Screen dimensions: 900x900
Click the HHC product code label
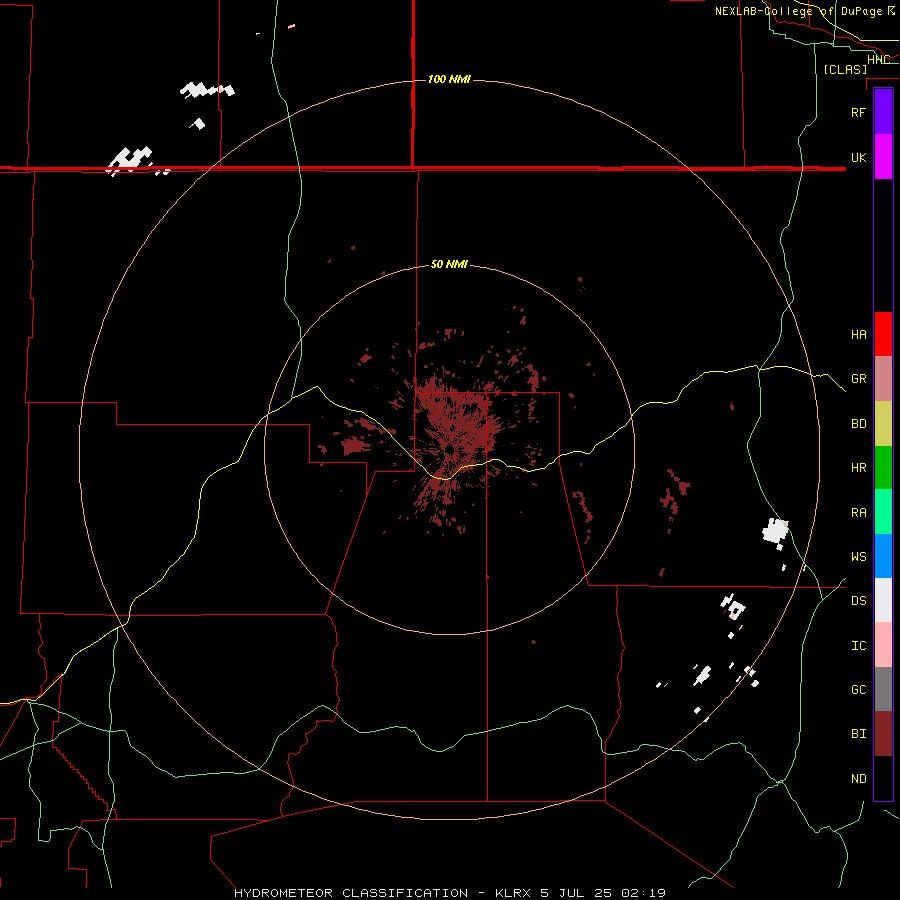coord(878,60)
